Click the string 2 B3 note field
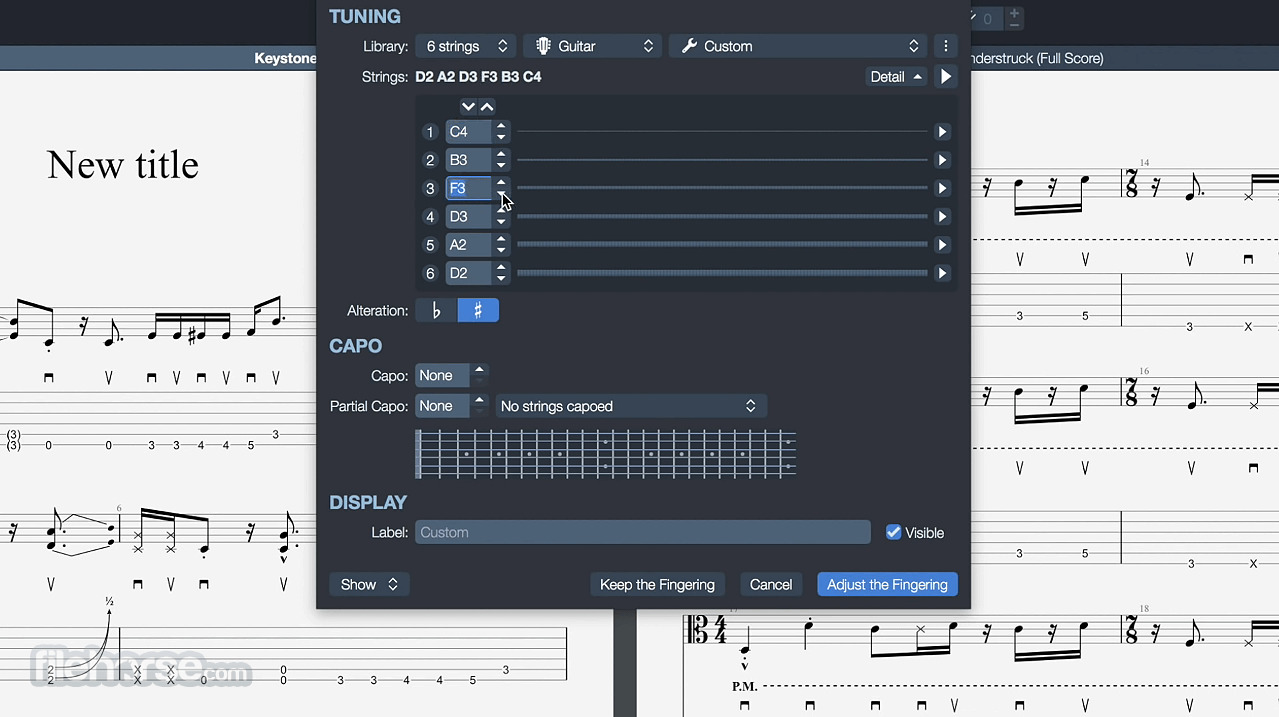Viewport: 1279px width, 717px height. [x=468, y=160]
